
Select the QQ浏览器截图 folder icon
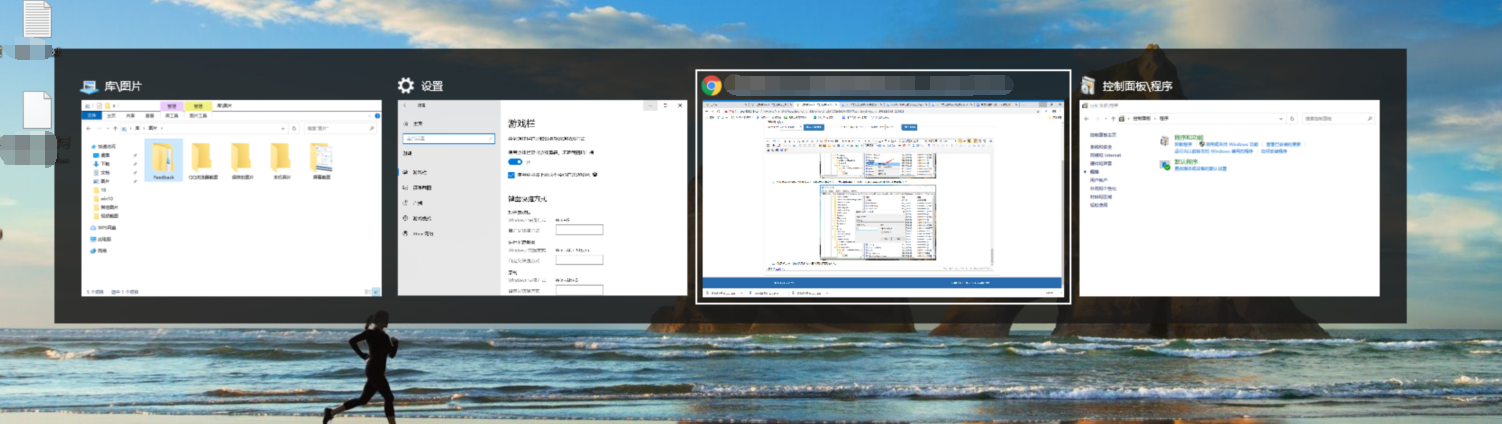coord(201,160)
